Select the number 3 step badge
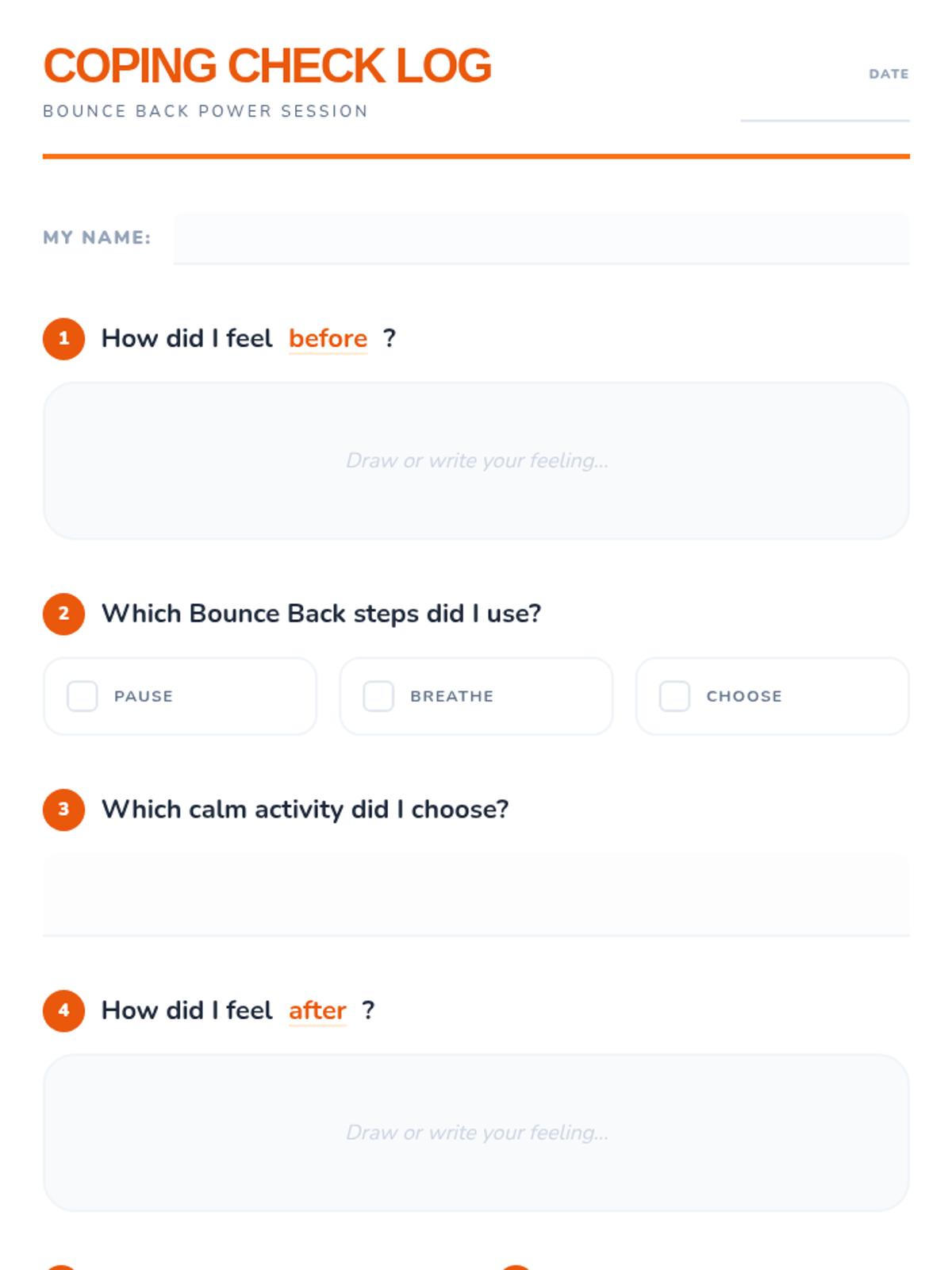952x1270 pixels. 63,810
